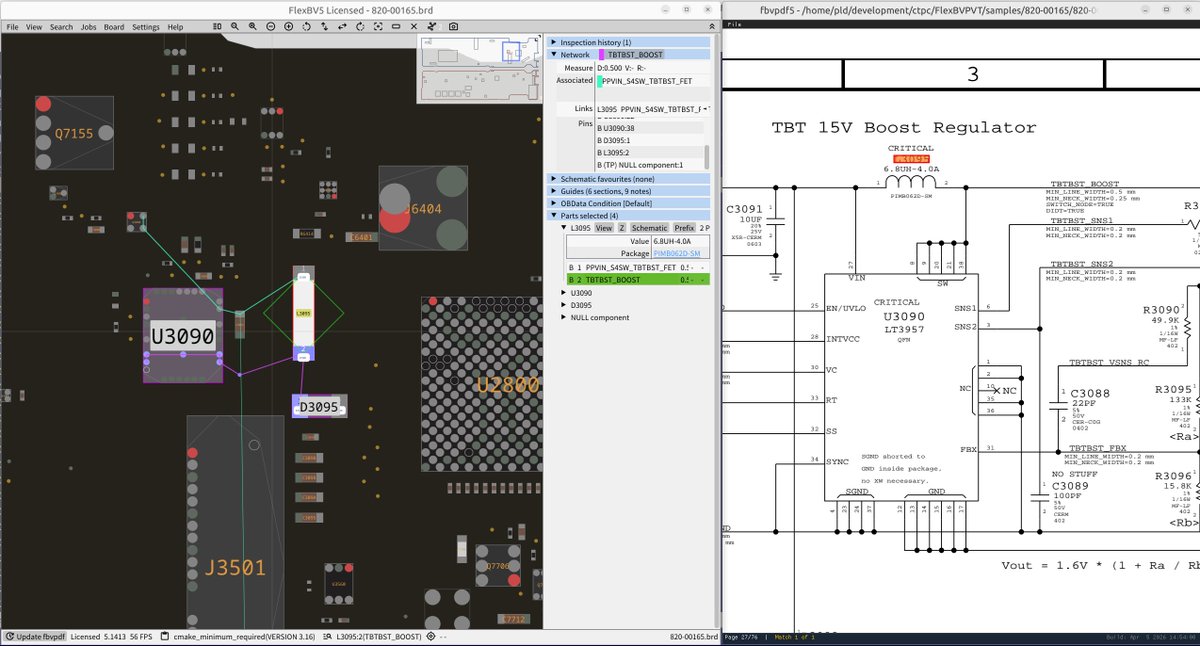Click the first magnifier search icon
Viewport: 1200px width, 646px height.
pyautogui.click(x=234, y=27)
